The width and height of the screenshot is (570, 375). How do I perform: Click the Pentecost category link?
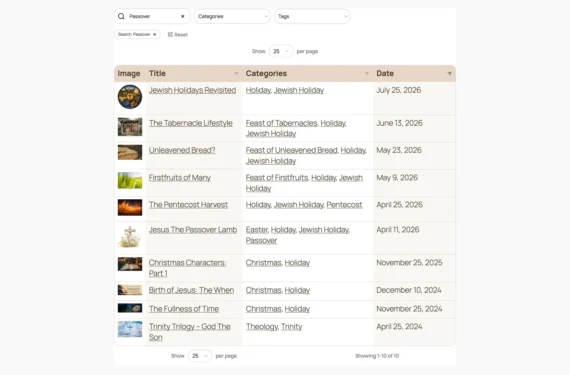(344, 205)
